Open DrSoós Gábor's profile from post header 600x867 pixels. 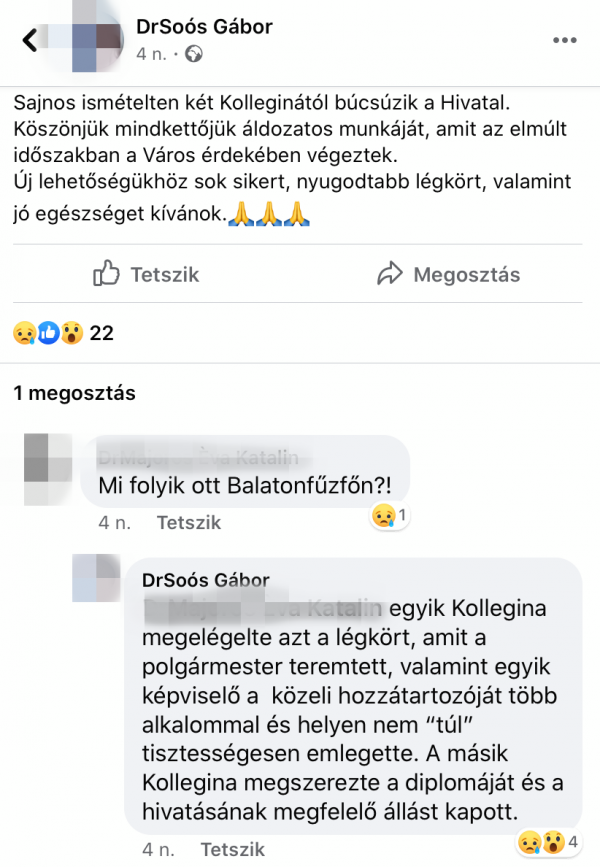click(204, 27)
